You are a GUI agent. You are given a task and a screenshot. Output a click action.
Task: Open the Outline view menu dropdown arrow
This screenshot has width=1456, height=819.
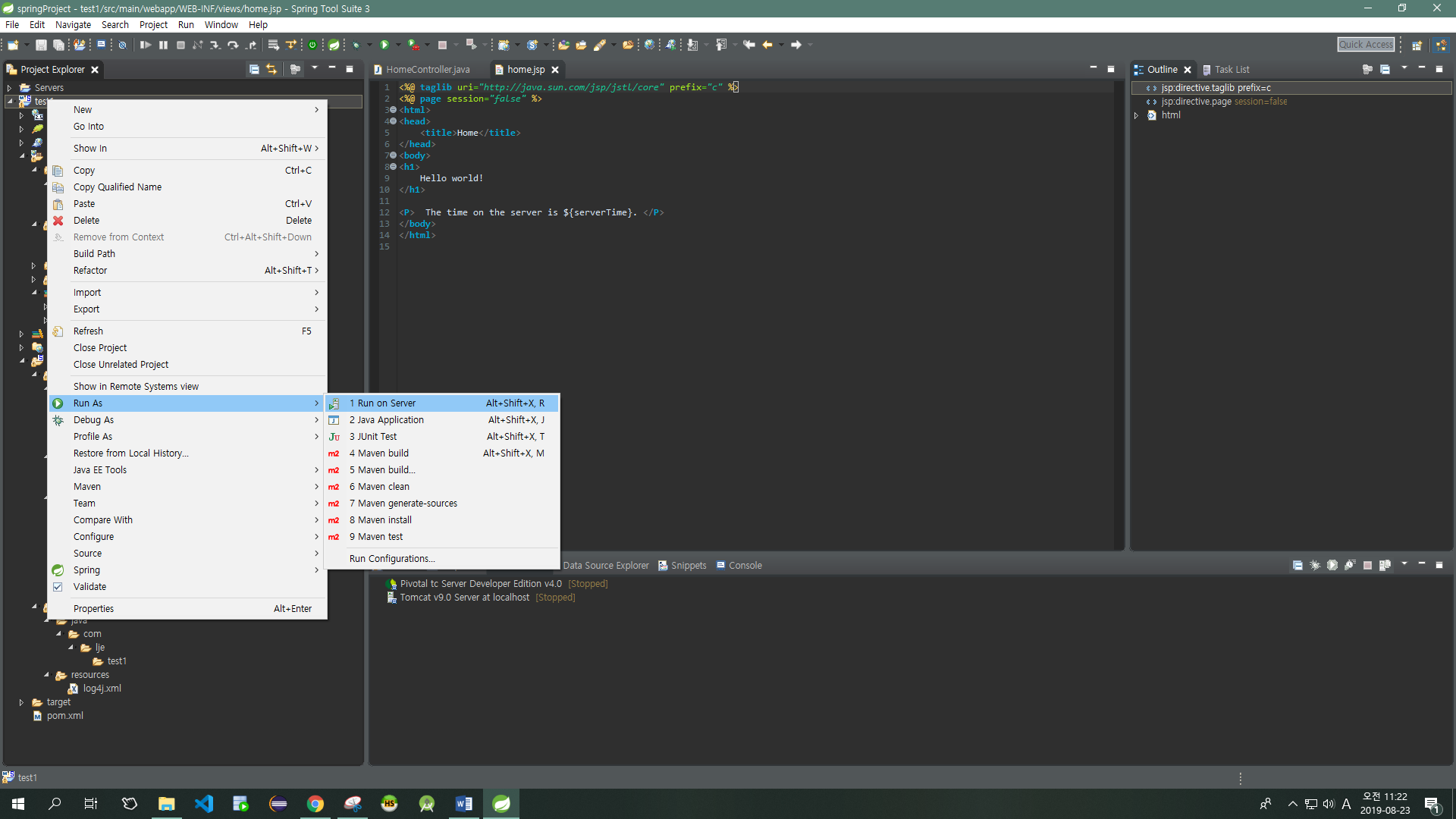click(x=1404, y=69)
